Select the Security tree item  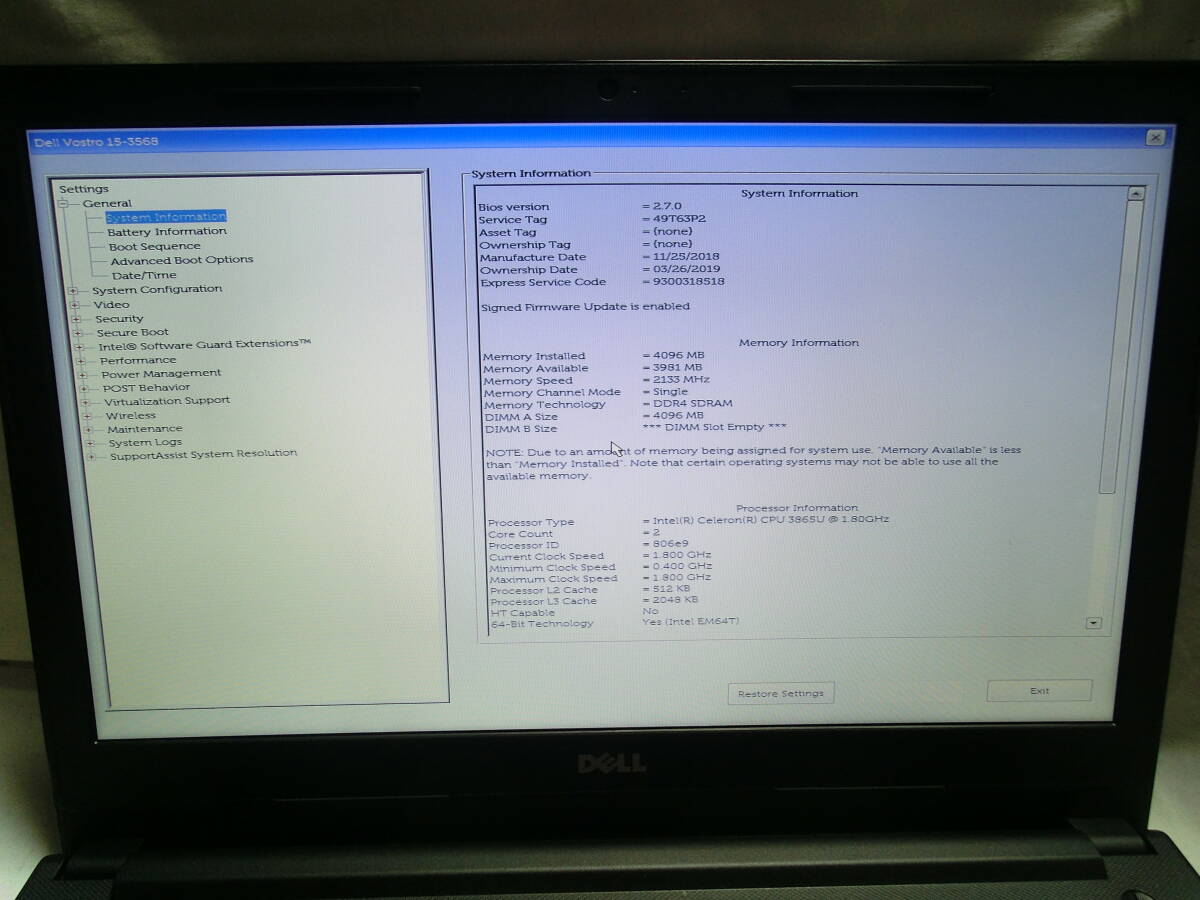(120, 319)
